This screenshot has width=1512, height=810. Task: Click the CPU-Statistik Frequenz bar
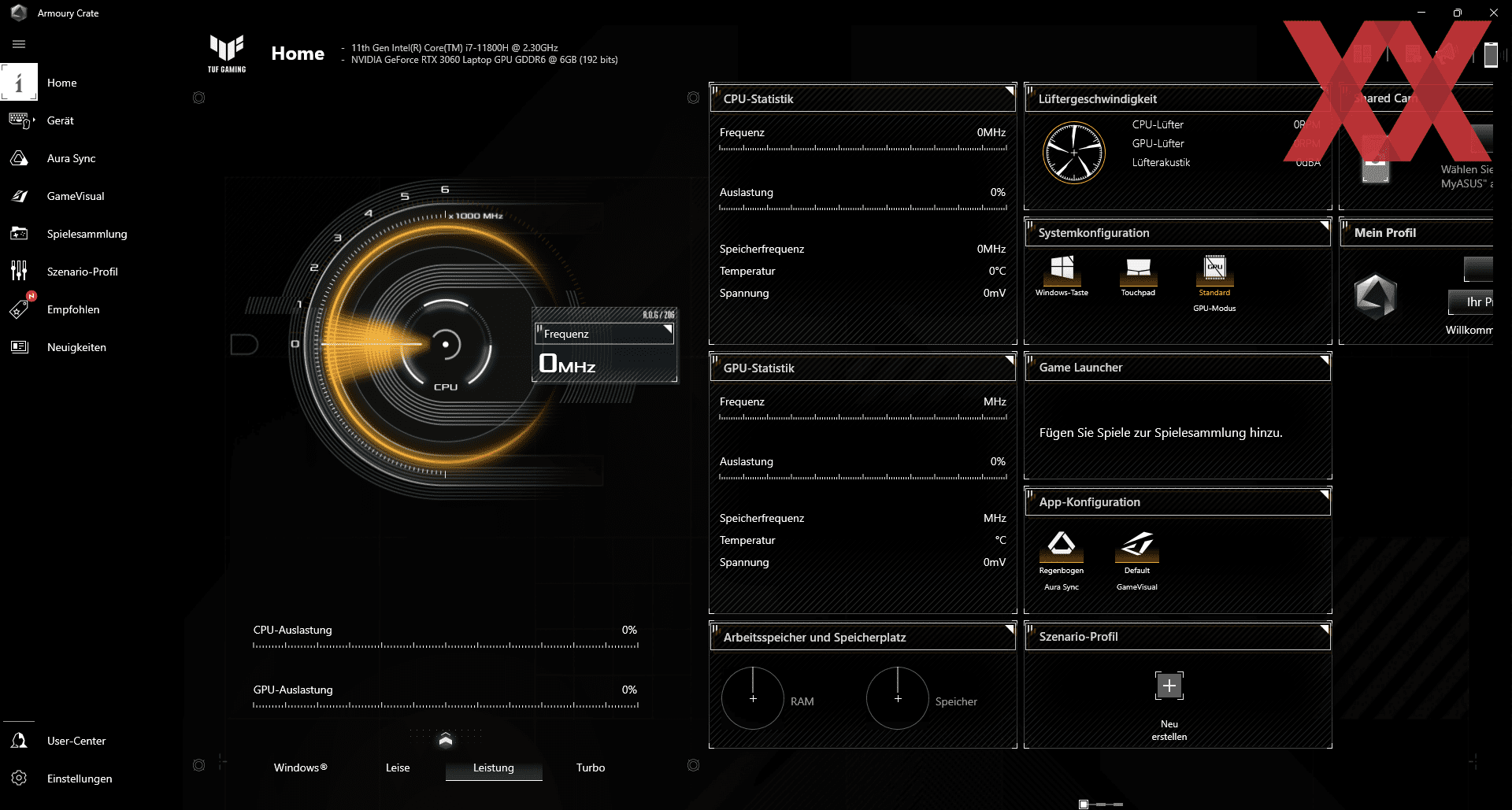coord(863,148)
